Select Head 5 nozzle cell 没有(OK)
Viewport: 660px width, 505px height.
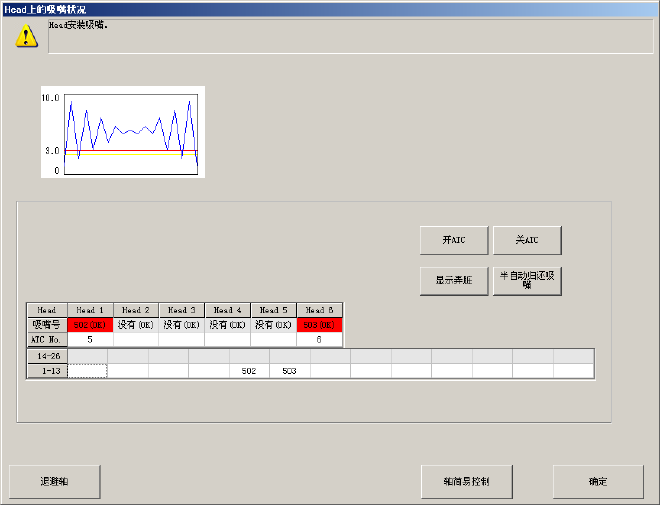point(273,325)
